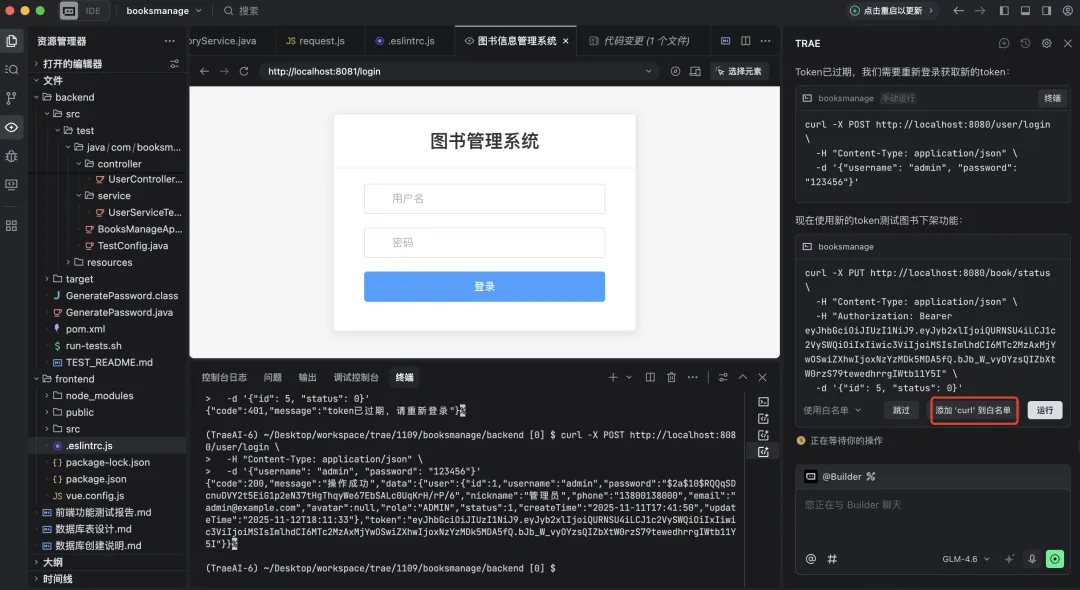Viewport: 1080px width, 590px height.
Task: Split the terminal panel
Action: [x=650, y=377]
